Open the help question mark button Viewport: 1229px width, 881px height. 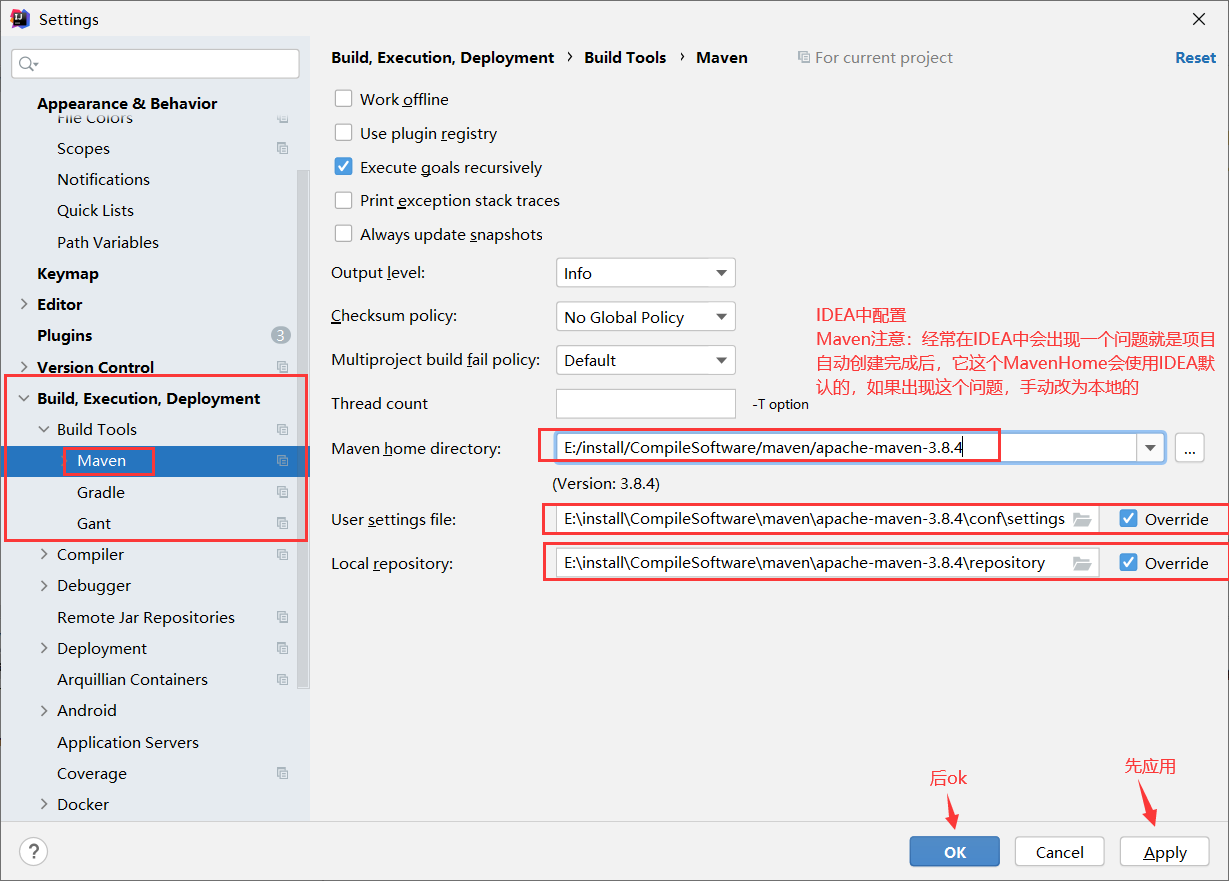tap(33, 852)
